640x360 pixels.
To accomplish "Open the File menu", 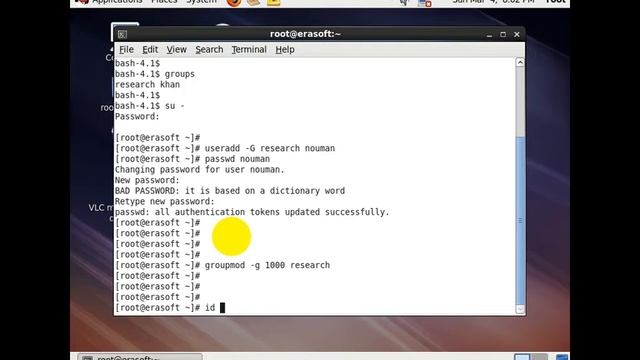I will click(x=126, y=49).
